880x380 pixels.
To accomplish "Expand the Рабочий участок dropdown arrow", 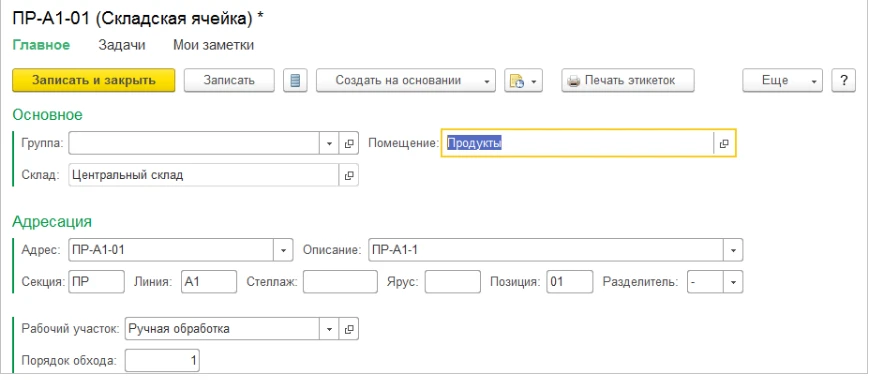I will (329, 329).
